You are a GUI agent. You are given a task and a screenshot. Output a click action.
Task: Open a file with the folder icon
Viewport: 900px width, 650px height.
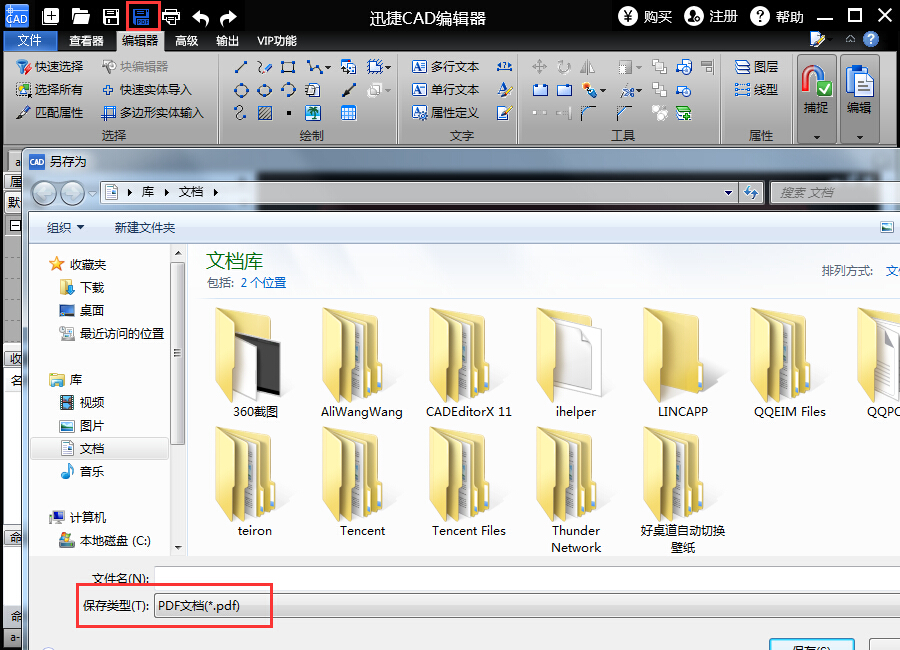click(80, 17)
